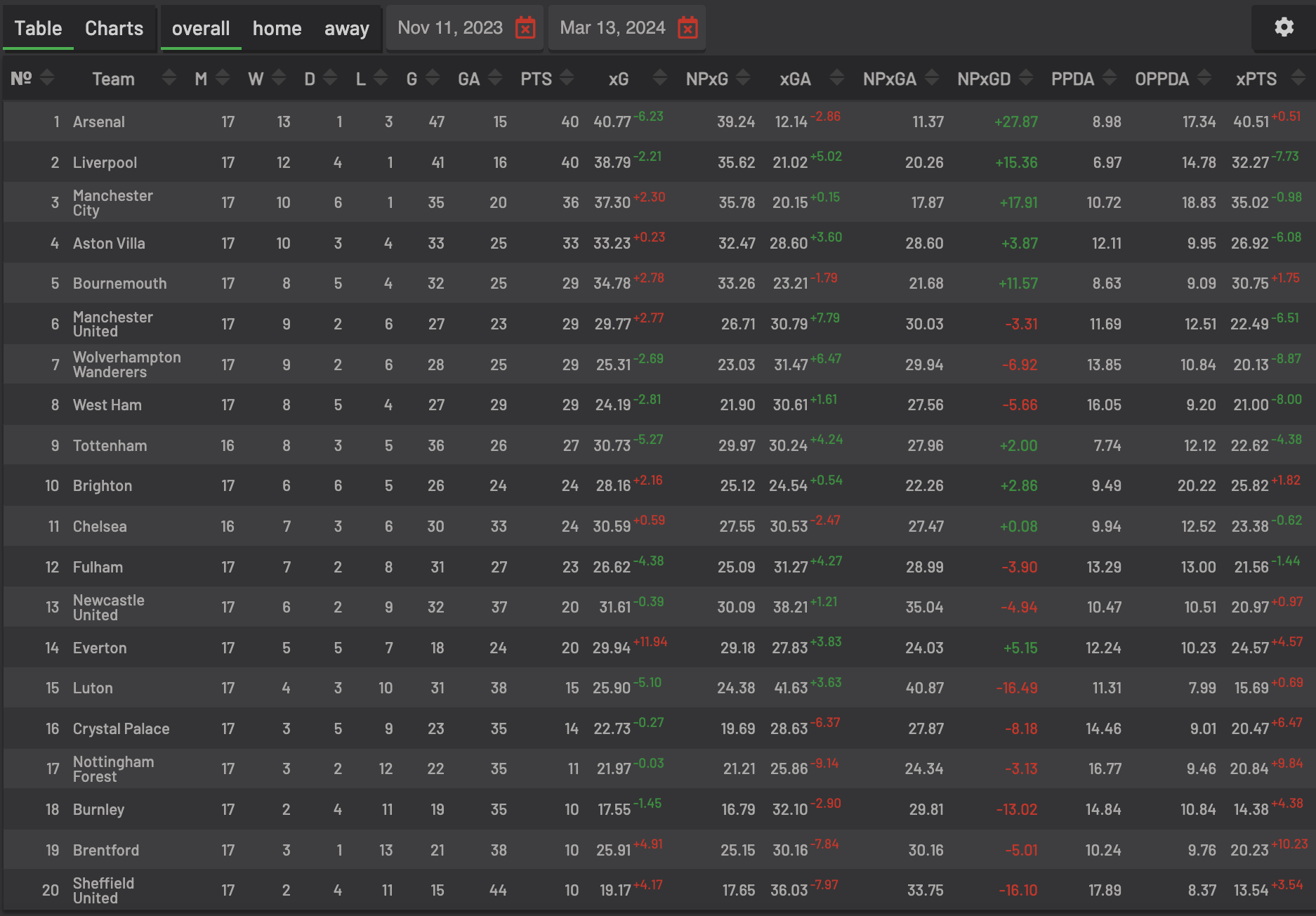Screen dimensions: 1316x916
Task: Select the Newcastle United team name
Action: pyautogui.click(x=109, y=607)
